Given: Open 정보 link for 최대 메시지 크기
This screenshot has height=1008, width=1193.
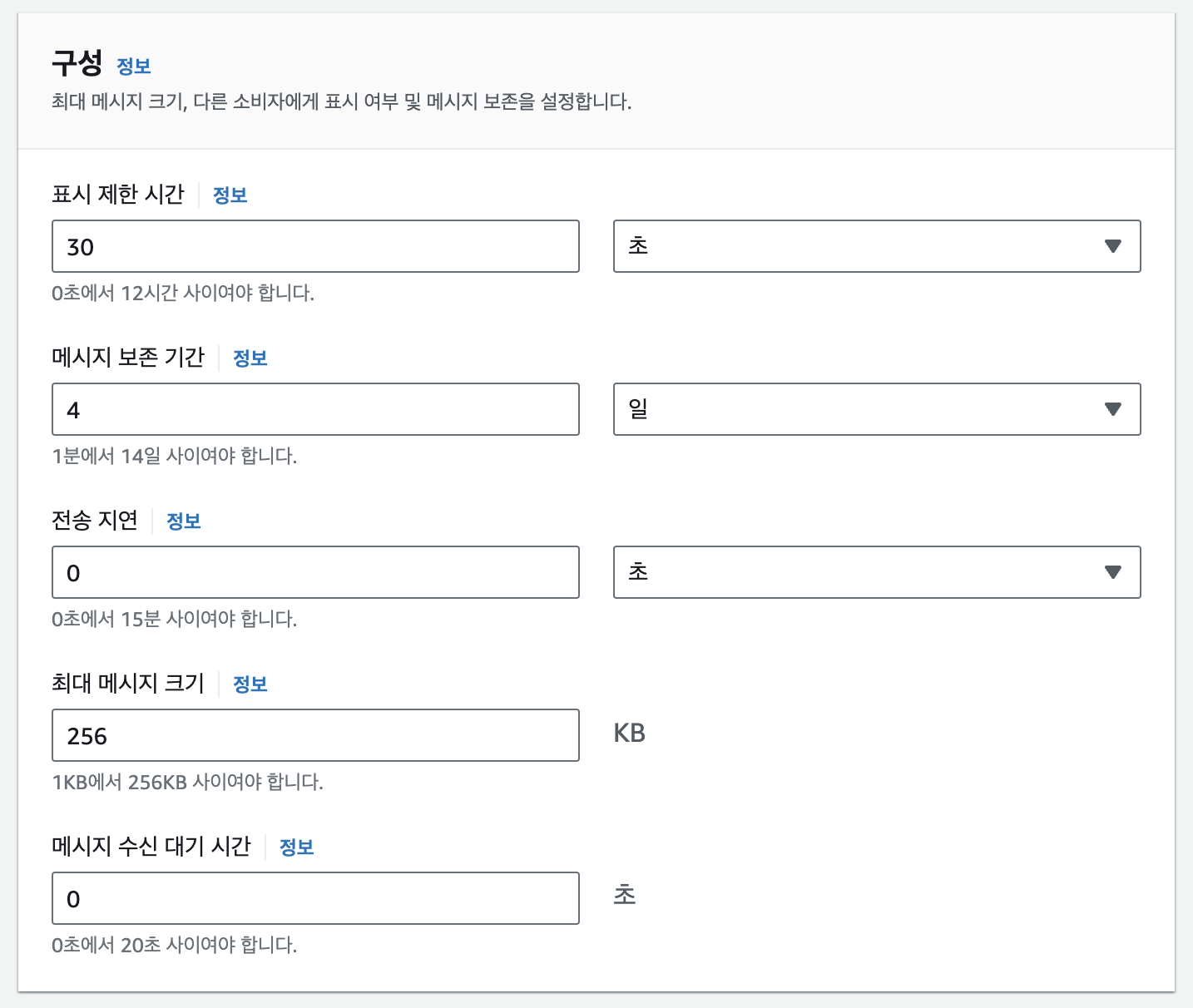Looking at the screenshot, I should tap(250, 684).
